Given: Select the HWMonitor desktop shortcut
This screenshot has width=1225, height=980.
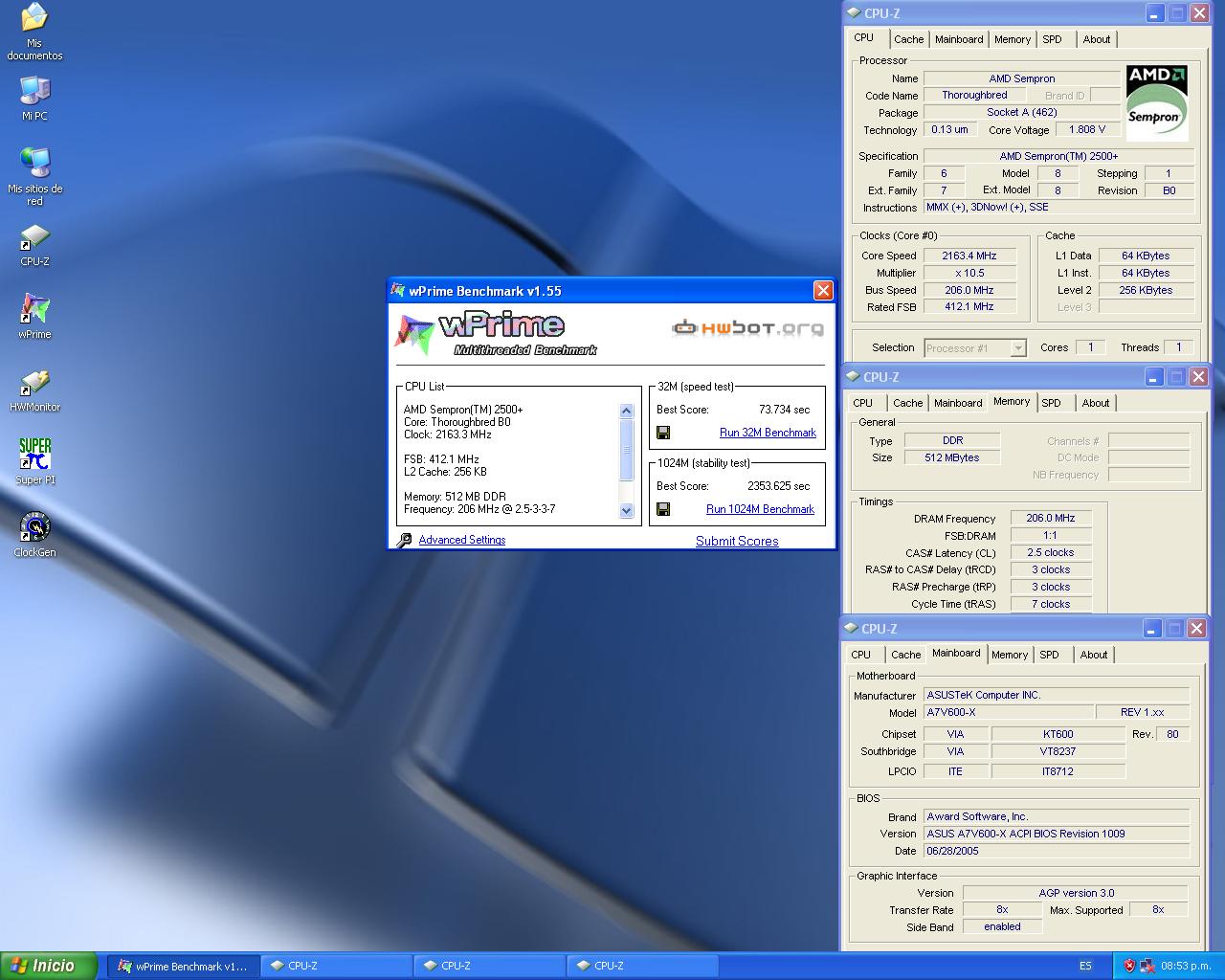Looking at the screenshot, I should [34, 391].
